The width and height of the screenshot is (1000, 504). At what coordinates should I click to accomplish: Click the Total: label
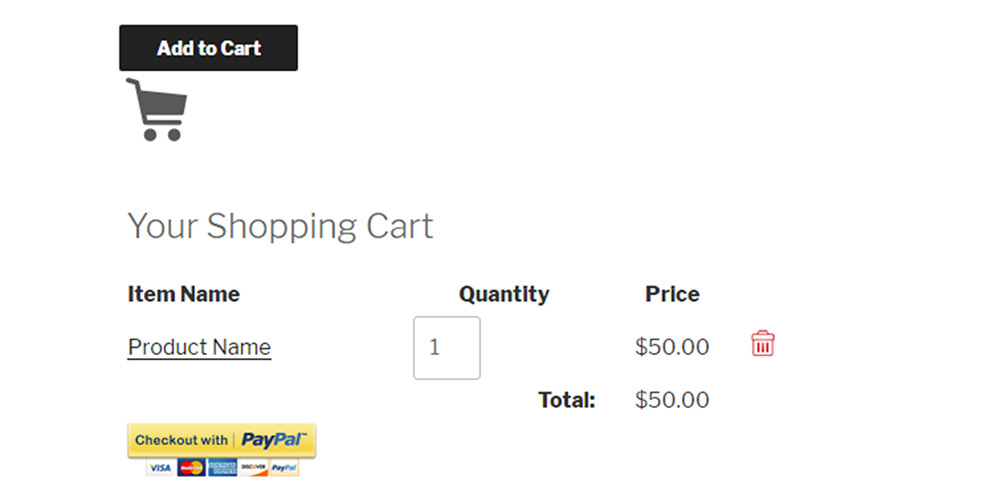(x=566, y=400)
